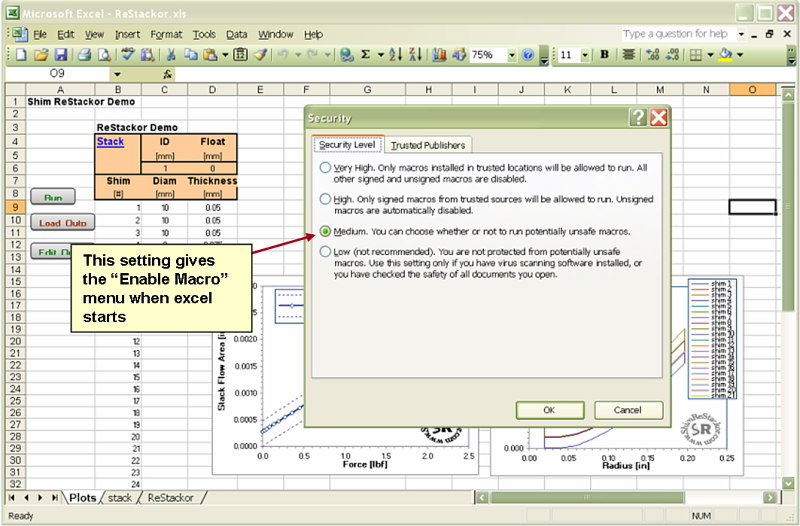Image resolution: width=800 pixels, height=526 pixels.
Task: Select the Security Level tab
Action: (x=347, y=145)
